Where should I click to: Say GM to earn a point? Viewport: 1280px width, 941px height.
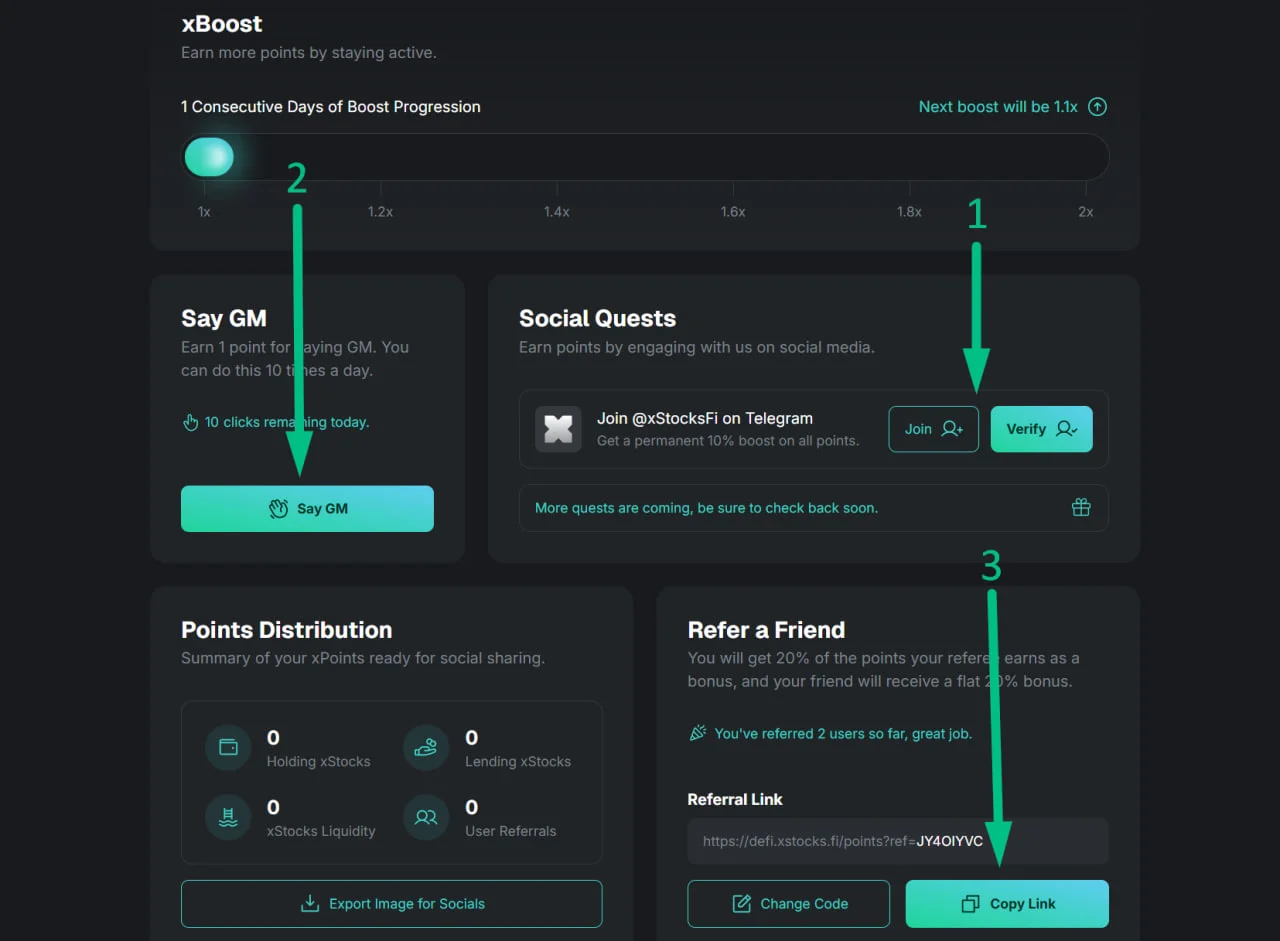307,508
